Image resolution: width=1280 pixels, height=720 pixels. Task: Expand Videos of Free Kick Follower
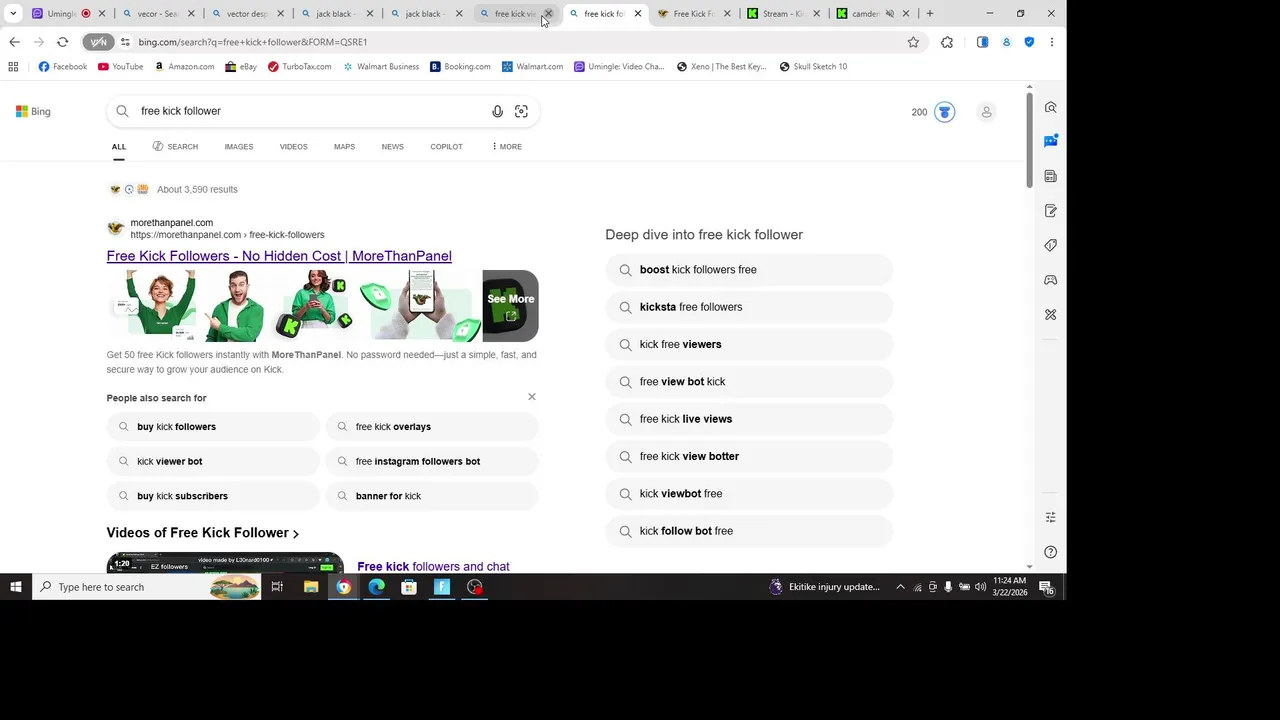pyautogui.click(x=203, y=533)
